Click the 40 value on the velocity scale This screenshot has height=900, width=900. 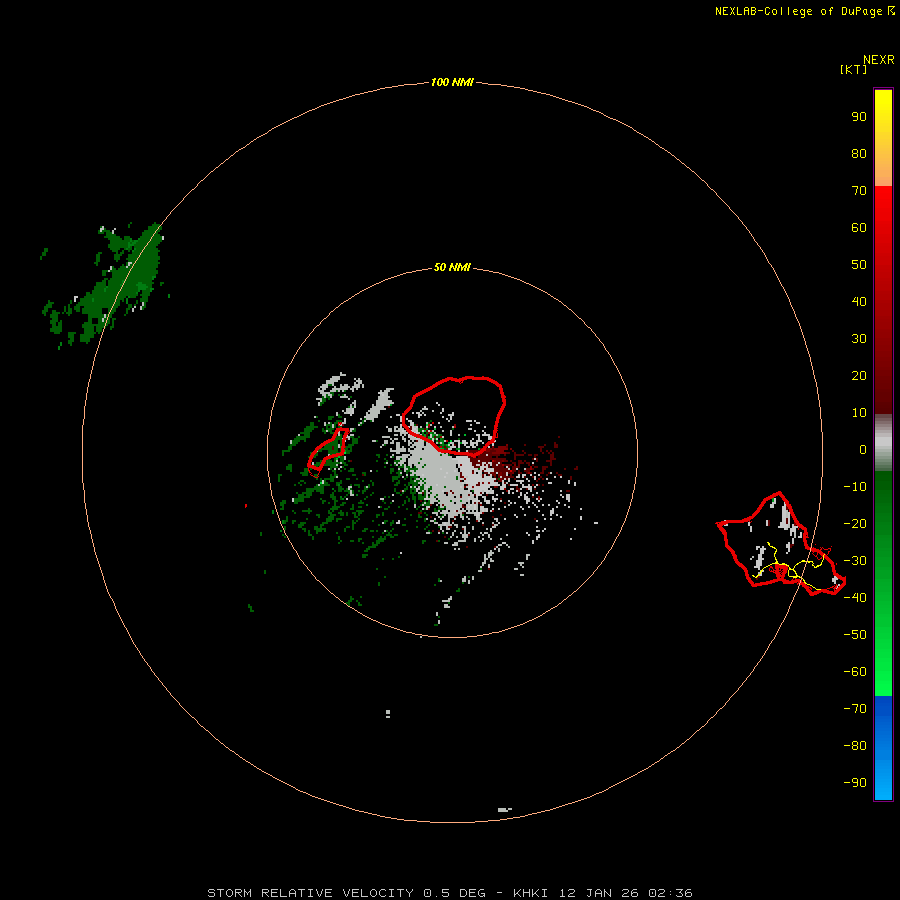(x=859, y=302)
